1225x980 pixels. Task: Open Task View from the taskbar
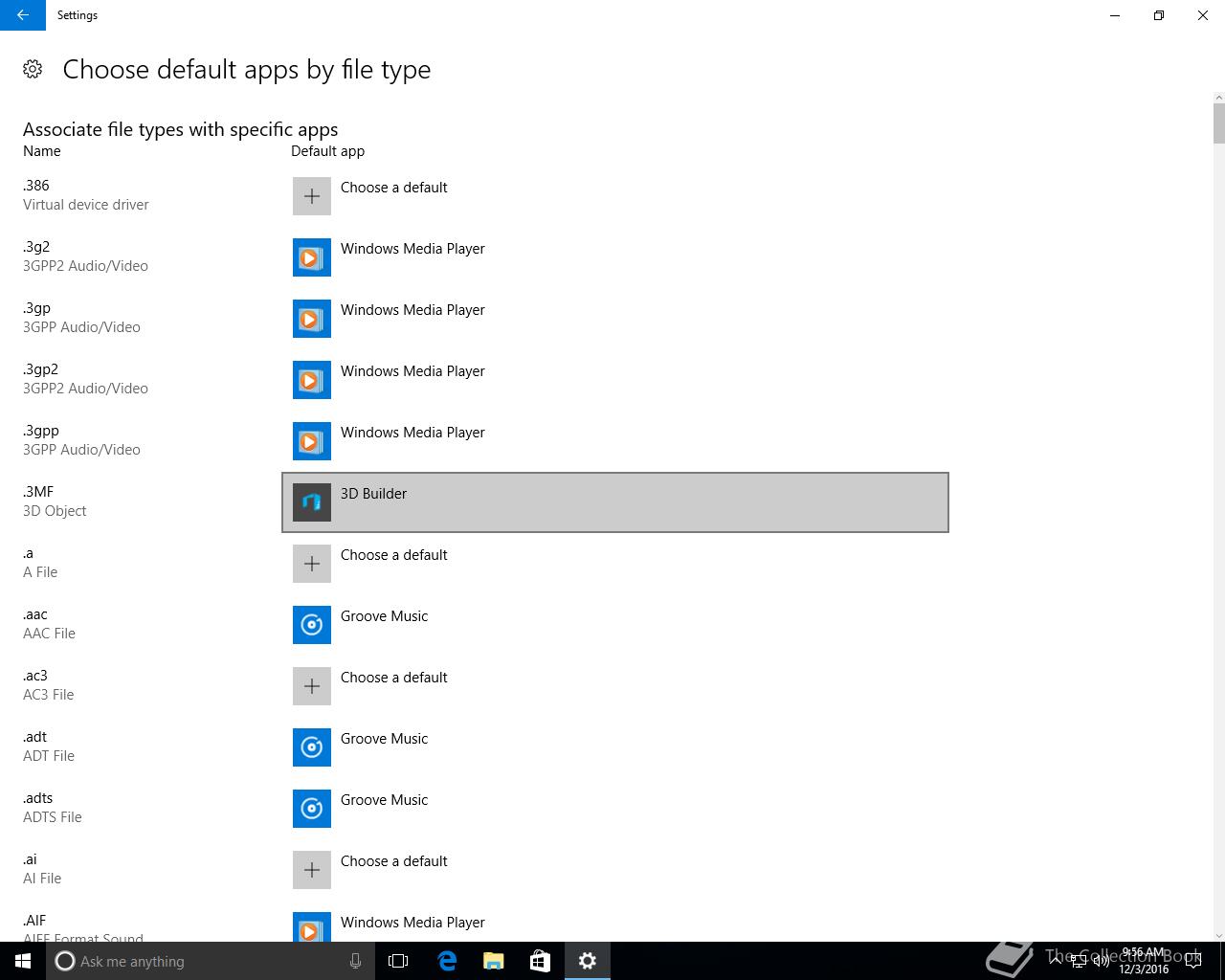click(398, 961)
